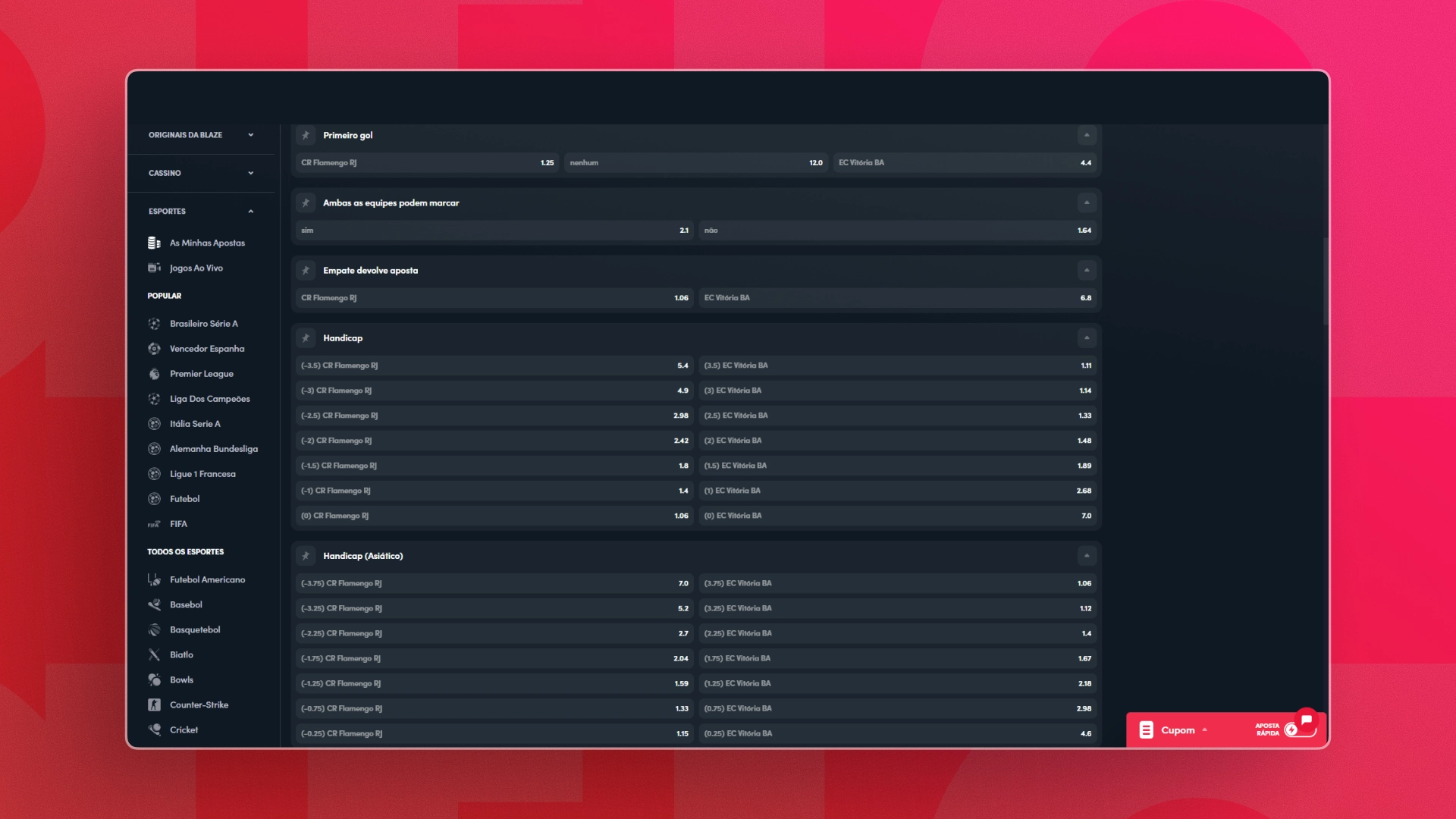
Task: Pin the Handicap (Asiático) market
Action: pos(306,556)
